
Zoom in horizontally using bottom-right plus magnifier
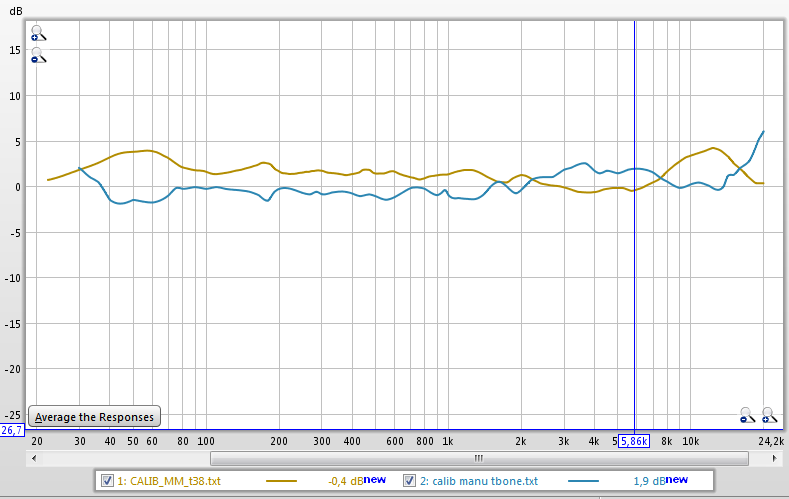pyautogui.click(x=768, y=414)
